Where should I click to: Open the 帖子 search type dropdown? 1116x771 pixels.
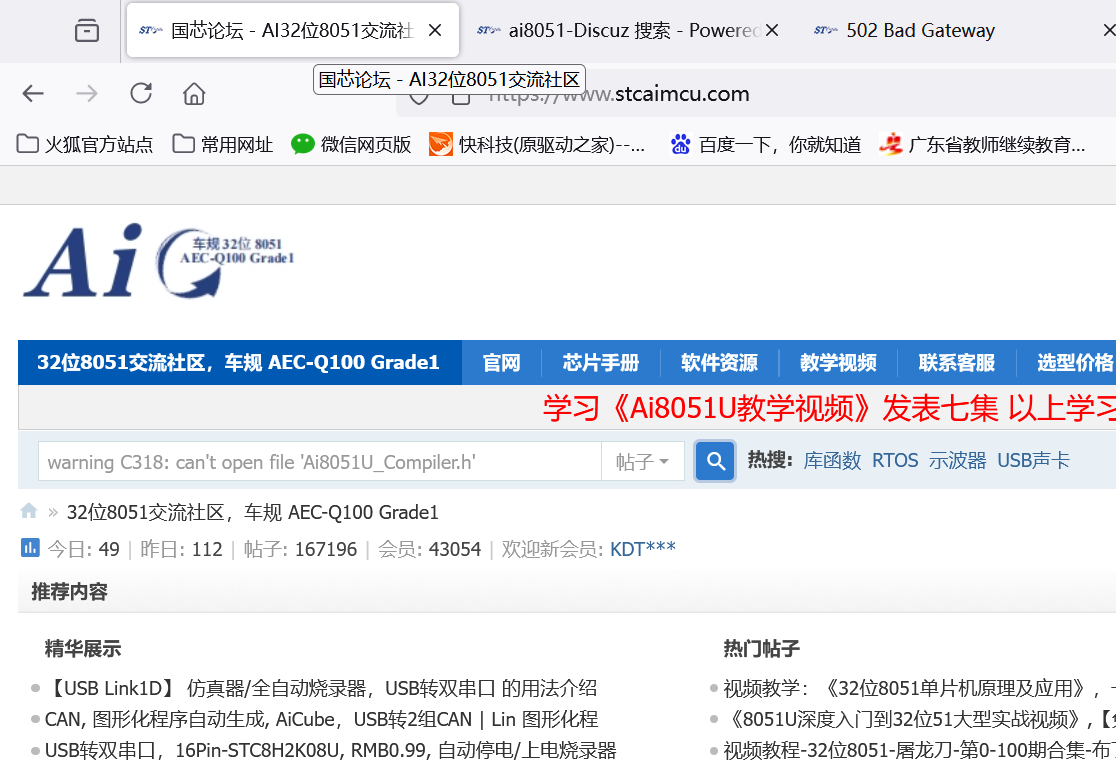click(x=642, y=461)
